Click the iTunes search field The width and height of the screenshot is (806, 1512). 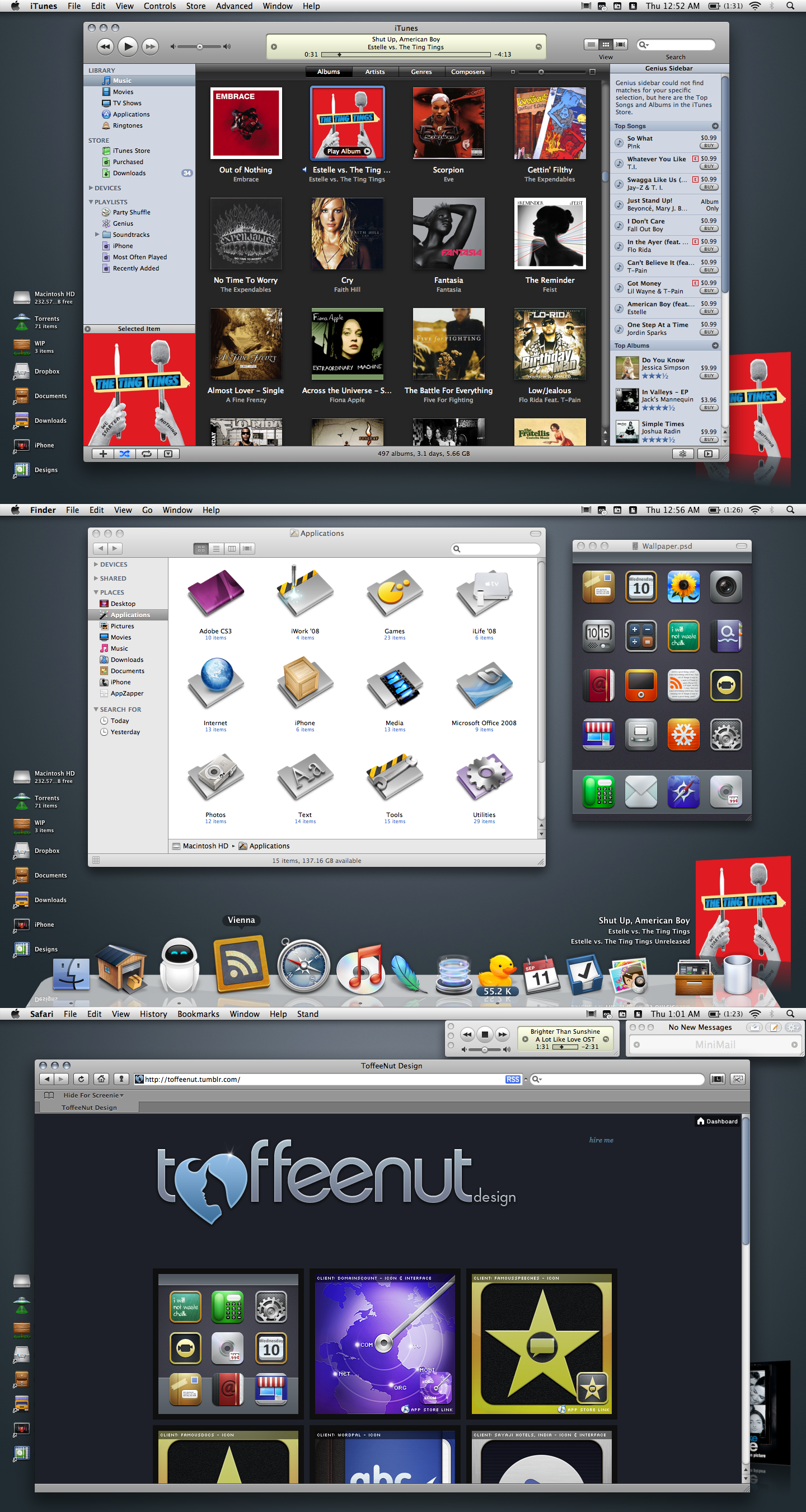pyautogui.click(x=676, y=45)
